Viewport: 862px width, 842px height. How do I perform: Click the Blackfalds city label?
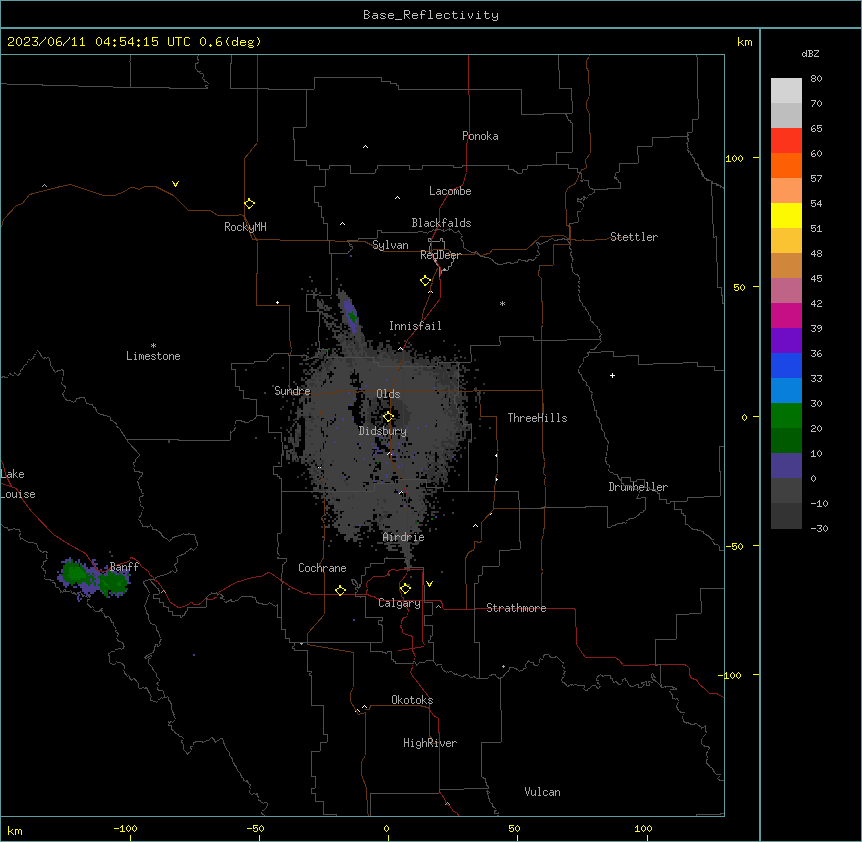(441, 223)
